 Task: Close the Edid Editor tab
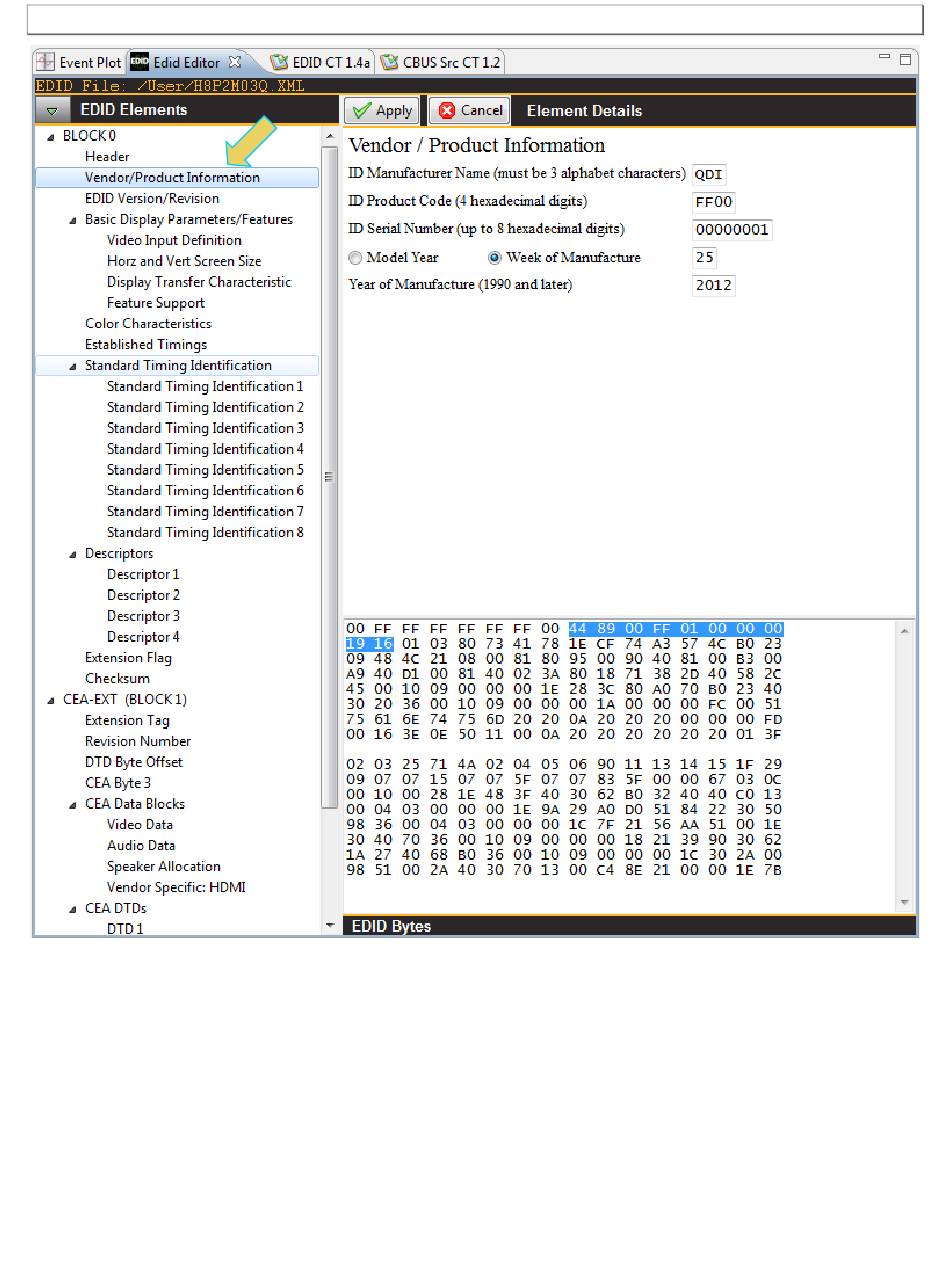coord(235,62)
